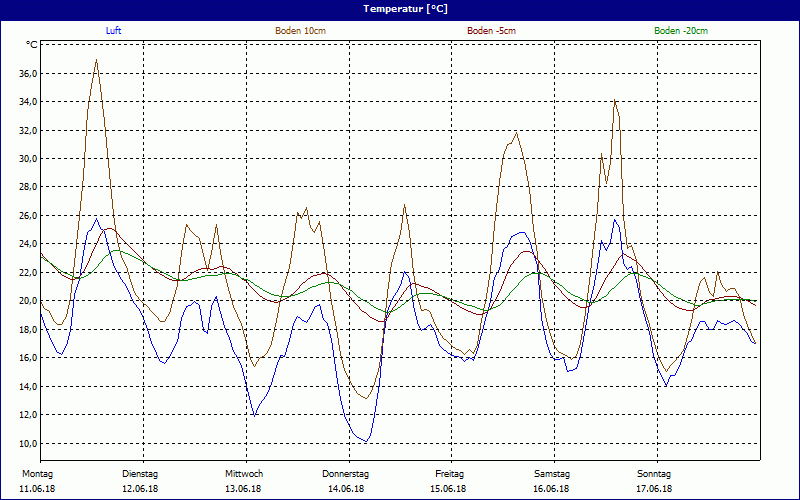Click the '30,0' y-axis value
This screenshot has width=800, height=500.
point(28,159)
